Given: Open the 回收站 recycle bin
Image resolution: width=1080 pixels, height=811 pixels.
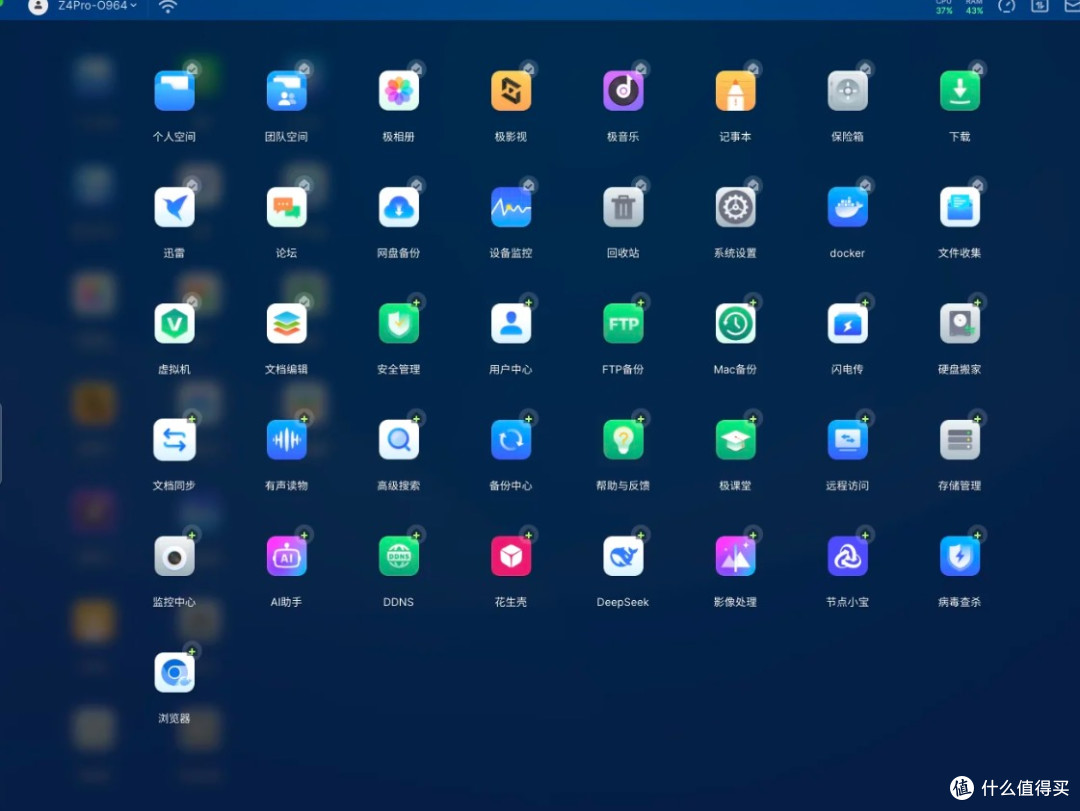Looking at the screenshot, I should pos(623,207).
